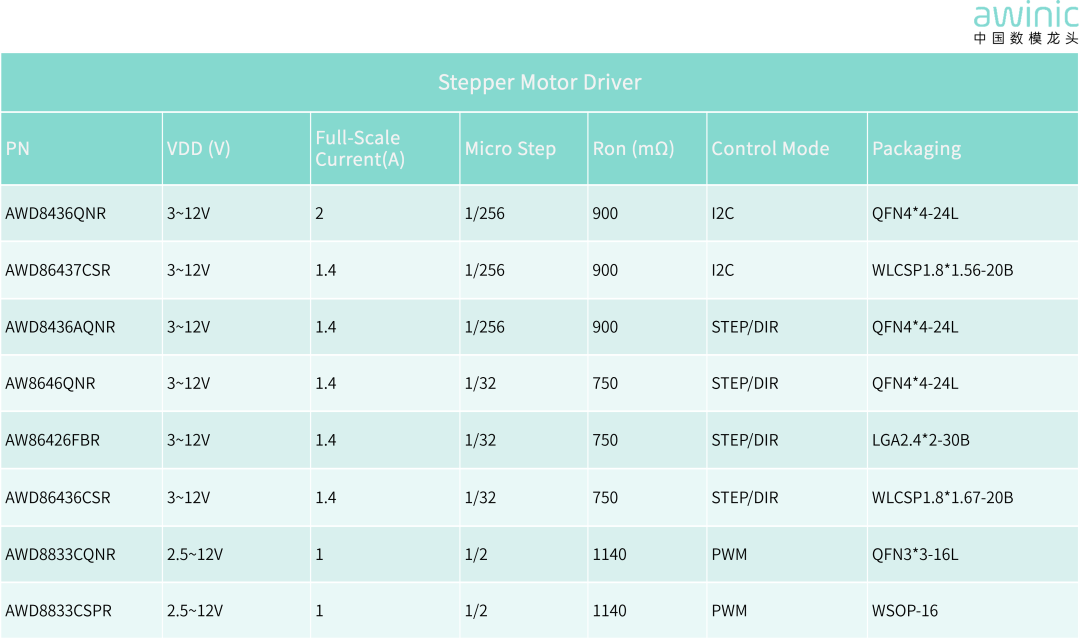This screenshot has height=640, width=1080.
Task: Click the Micro Step column header
Action: pyautogui.click(x=510, y=149)
